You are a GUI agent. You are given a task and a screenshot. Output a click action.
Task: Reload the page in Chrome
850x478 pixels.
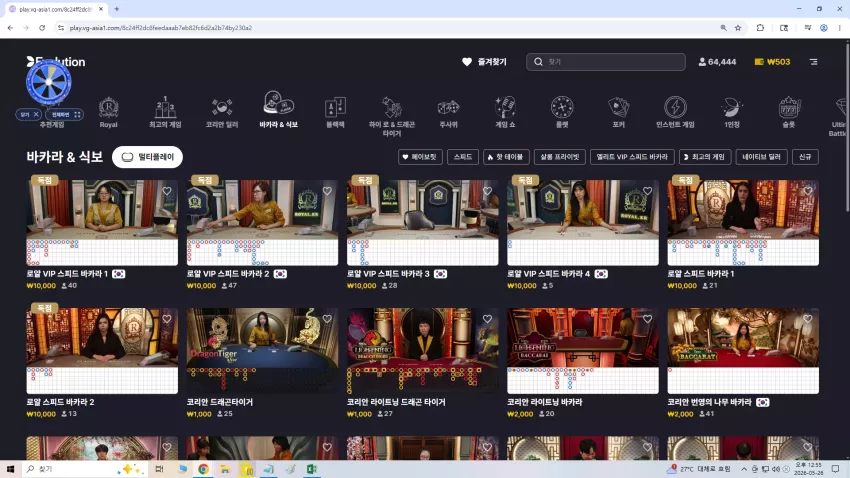pyautogui.click(x=42, y=28)
